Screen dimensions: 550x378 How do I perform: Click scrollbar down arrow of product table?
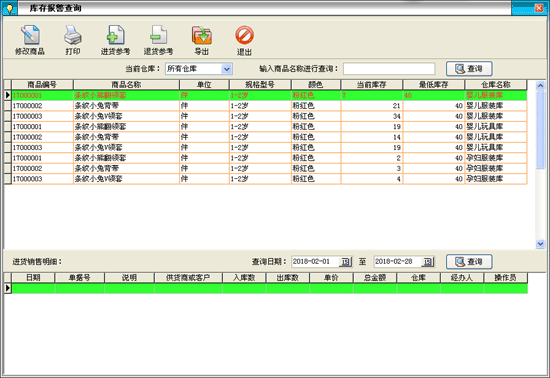click(x=540, y=244)
